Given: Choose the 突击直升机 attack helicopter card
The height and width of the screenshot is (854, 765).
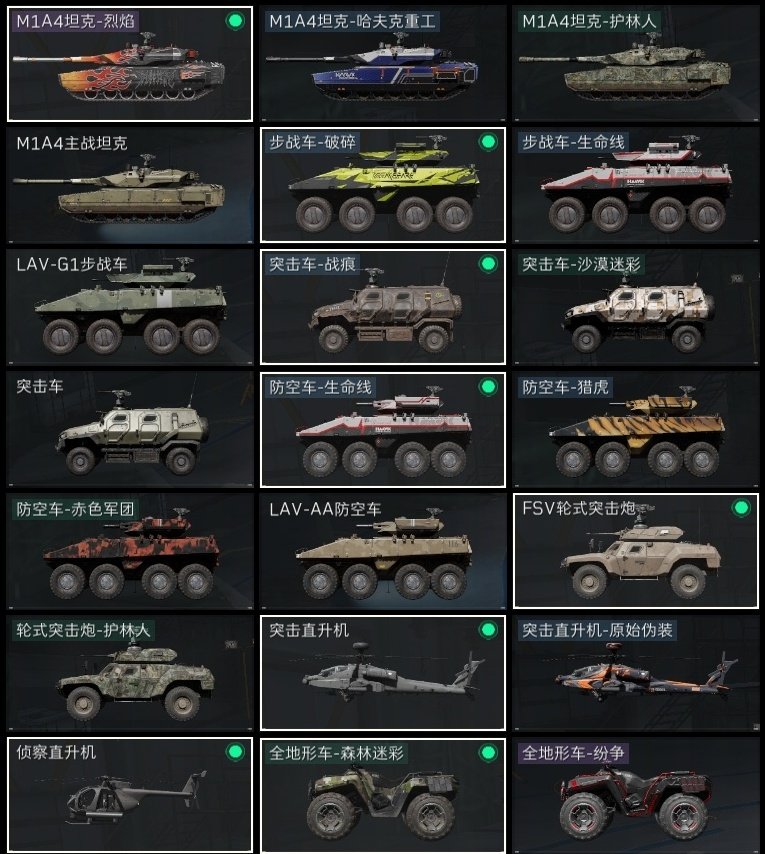Looking at the screenshot, I should pyautogui.click(x=383, y=673).
